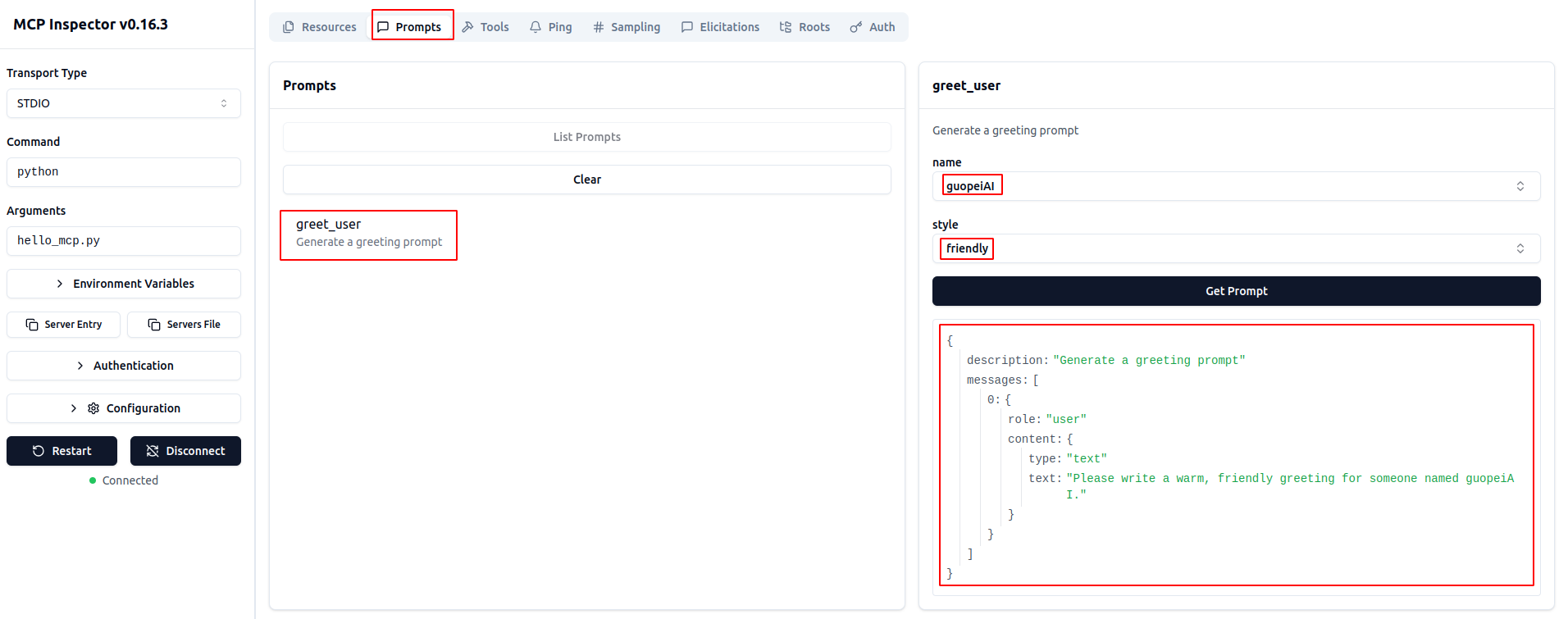
Task: Open the Transport Type STDIO dropdown
Action: point(124,103)
